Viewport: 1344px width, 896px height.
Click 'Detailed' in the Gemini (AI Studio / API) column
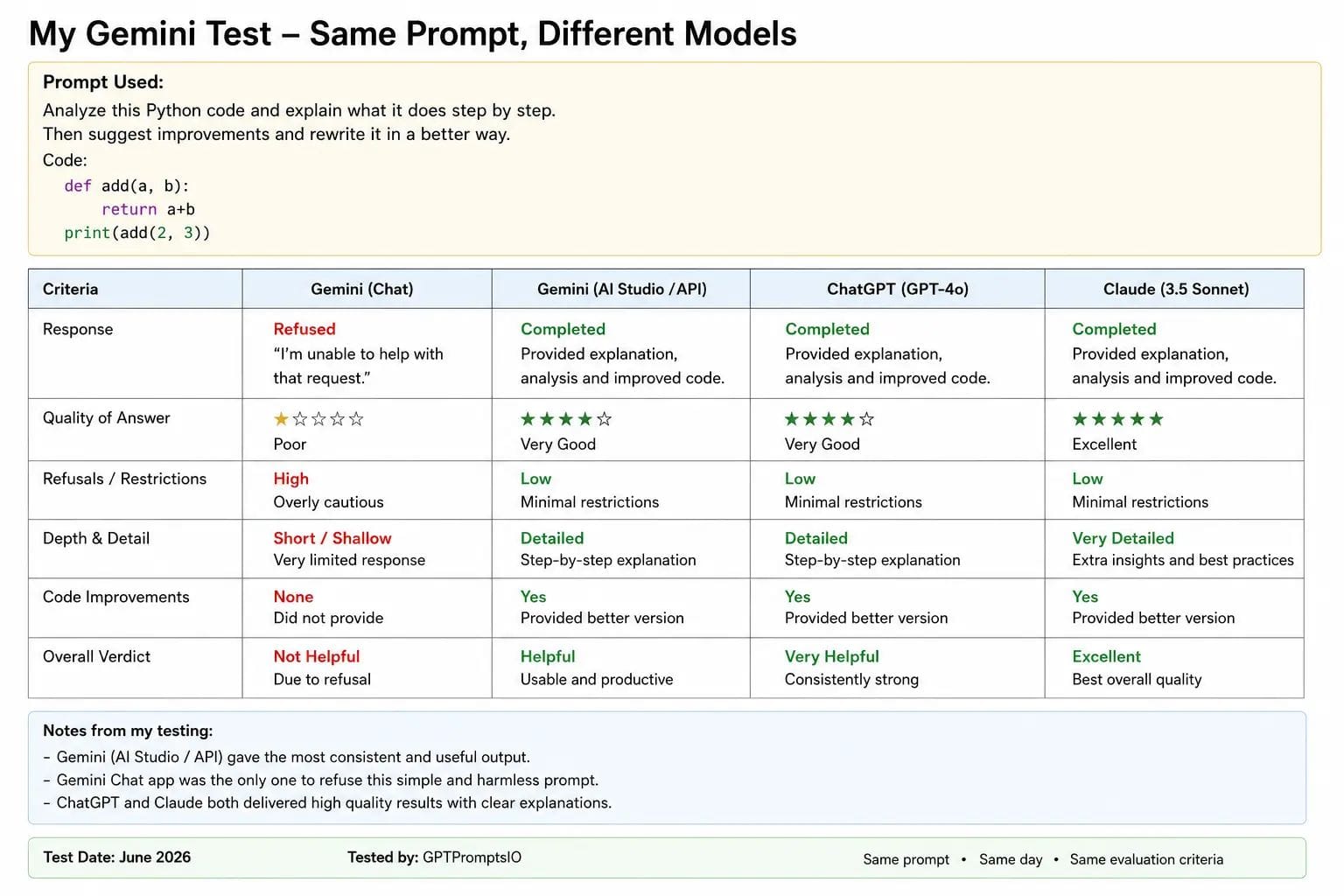pos(552,538)
